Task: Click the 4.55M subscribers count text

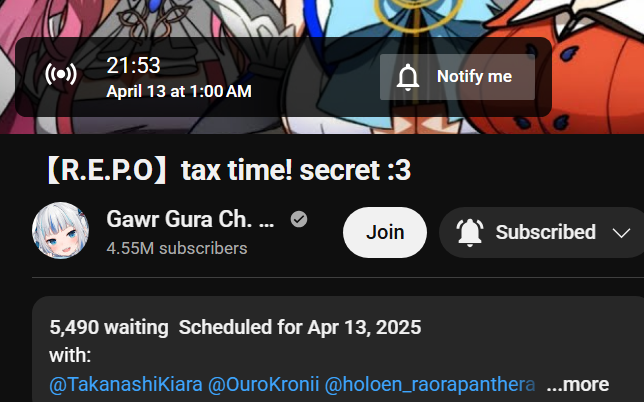Action: pyautogui.click(x=177, y=248)
